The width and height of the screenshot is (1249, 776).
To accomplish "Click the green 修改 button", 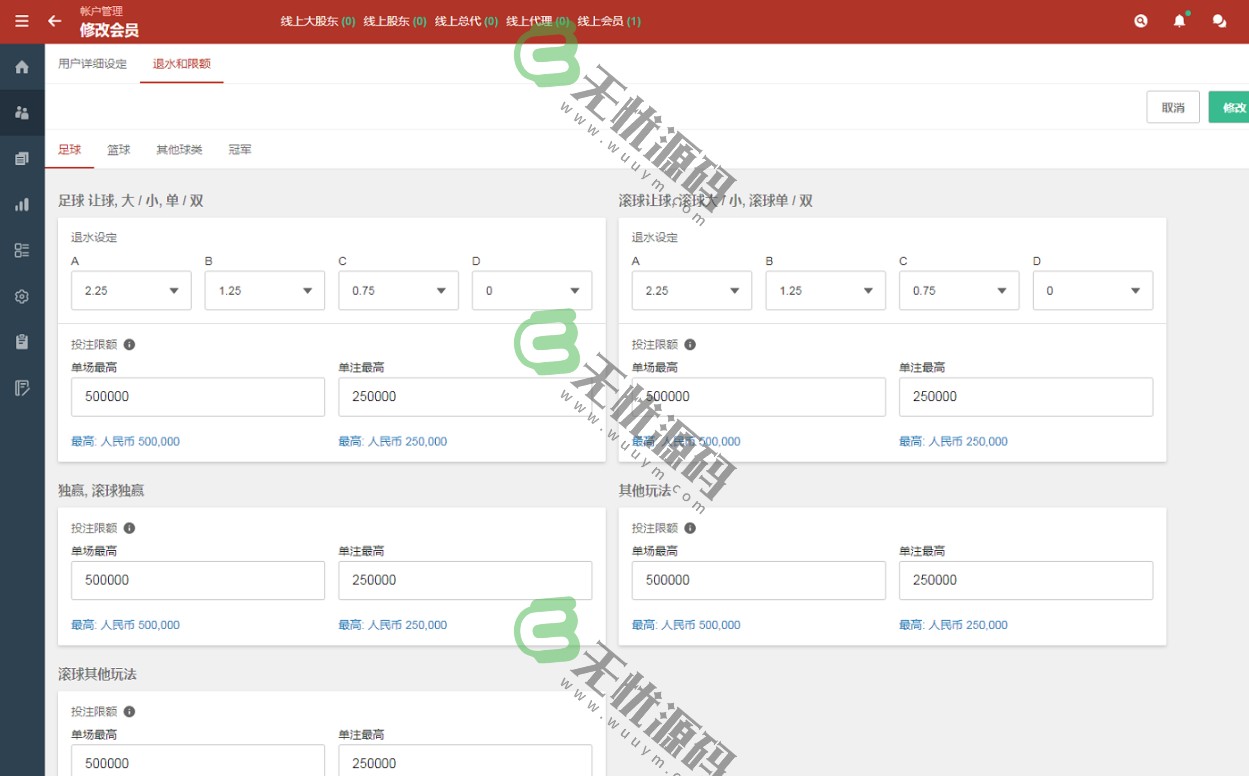I will coord(1230,108).
